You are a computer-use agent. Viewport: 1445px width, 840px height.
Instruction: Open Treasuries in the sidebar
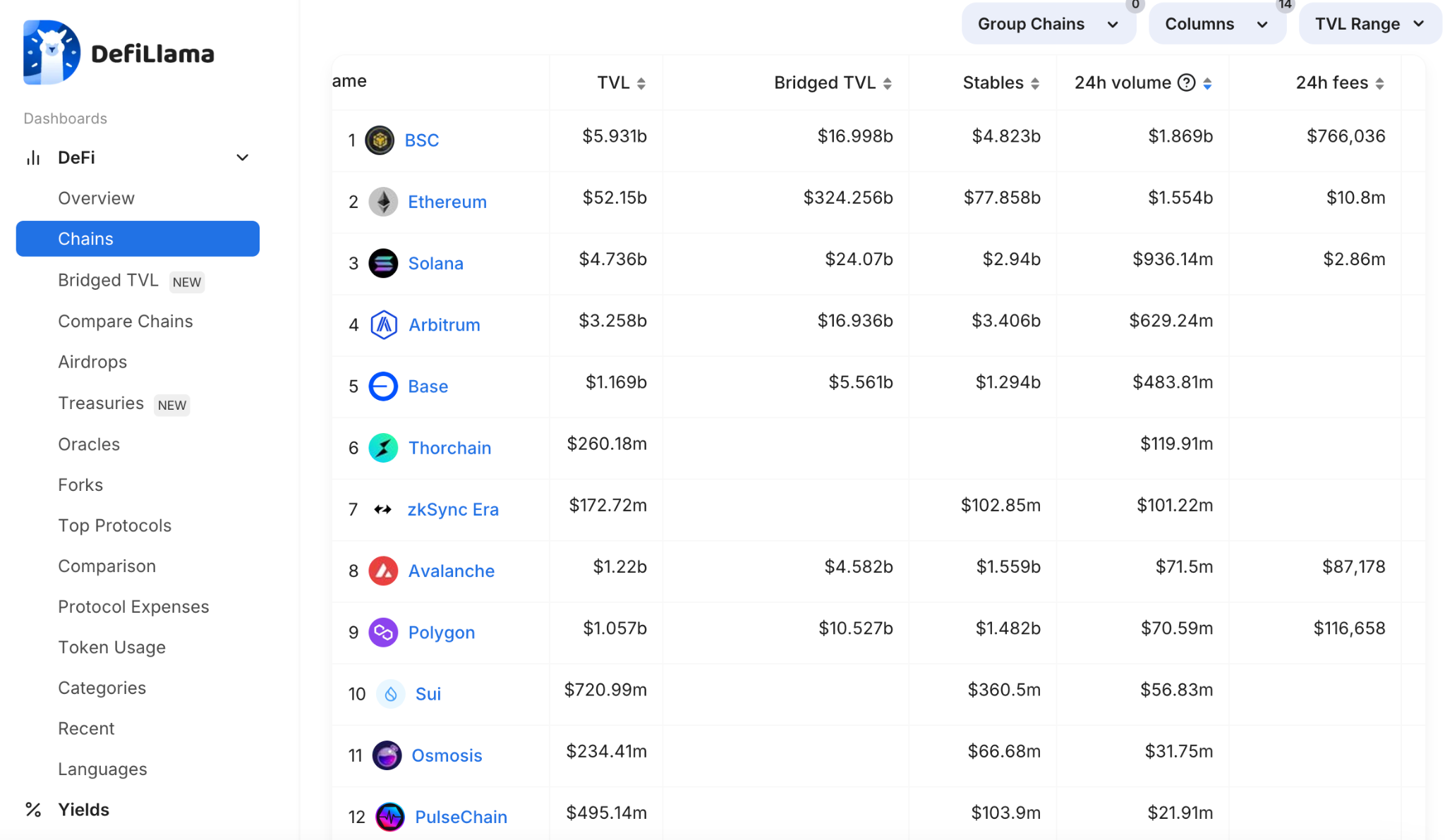pyautogui.click(x=101, y=403)
